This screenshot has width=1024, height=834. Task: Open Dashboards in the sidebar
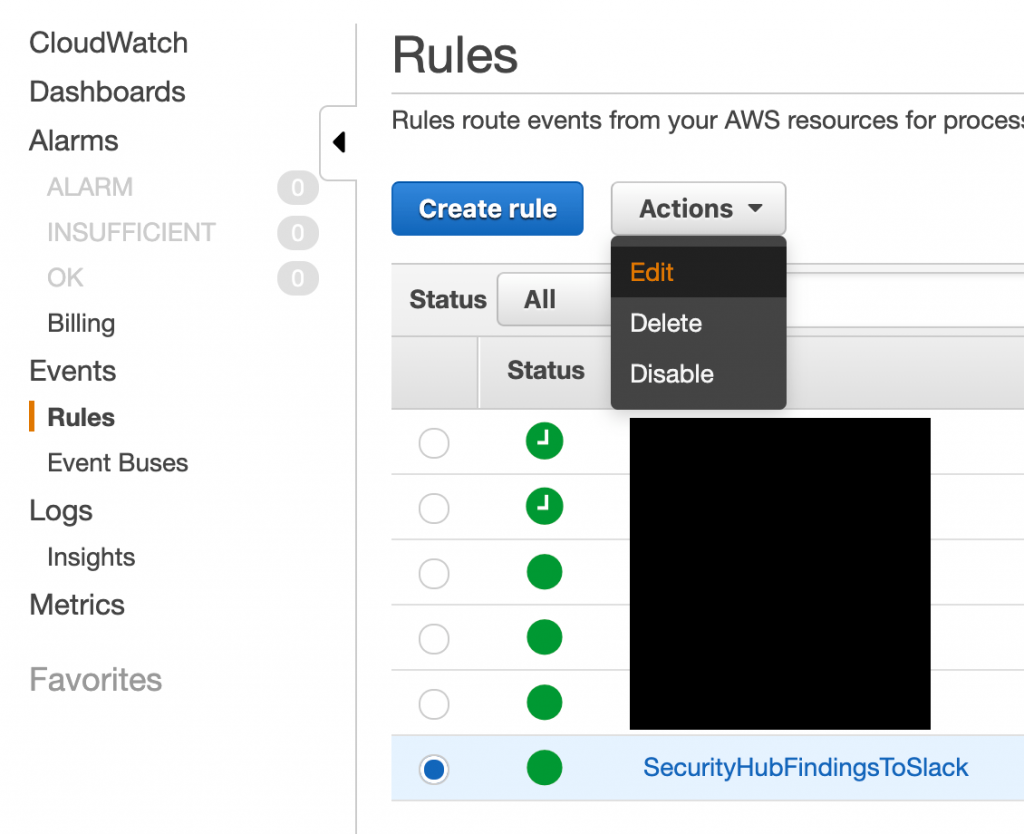(x=108, y=92)
